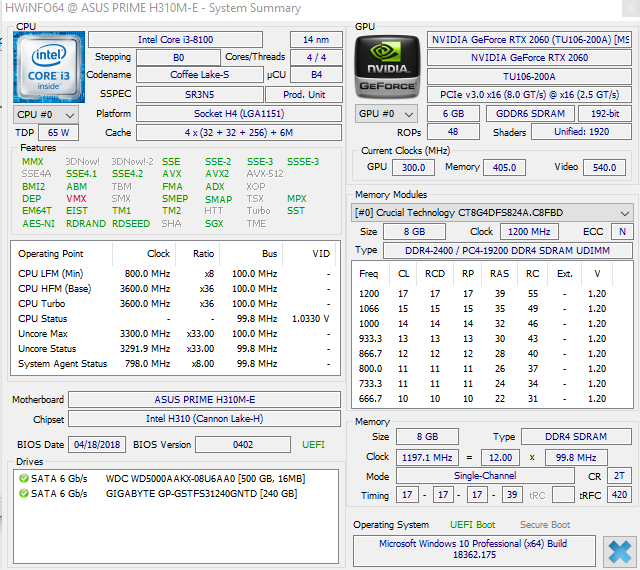Click the blue X close icon
This screenshot has height=570, width=640.
tap(620, 551)
